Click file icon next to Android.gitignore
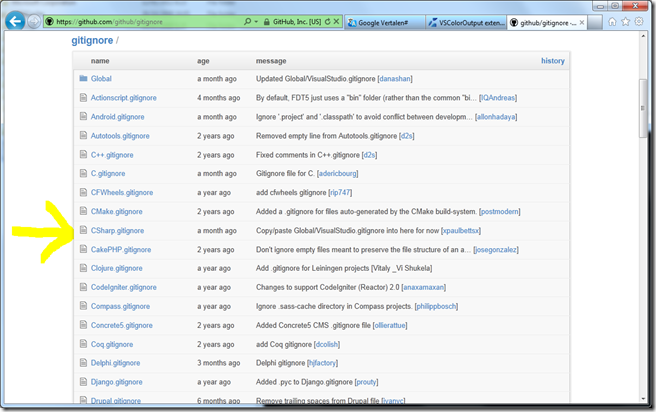The image size is (656, 412). point(83,116)
